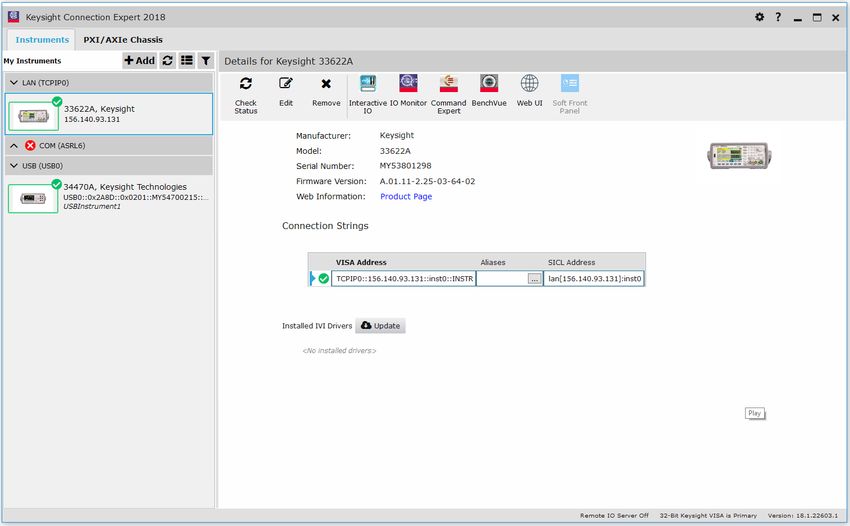Open help question mark
This screenshot has width=850, height=526.
pos(778,17)
